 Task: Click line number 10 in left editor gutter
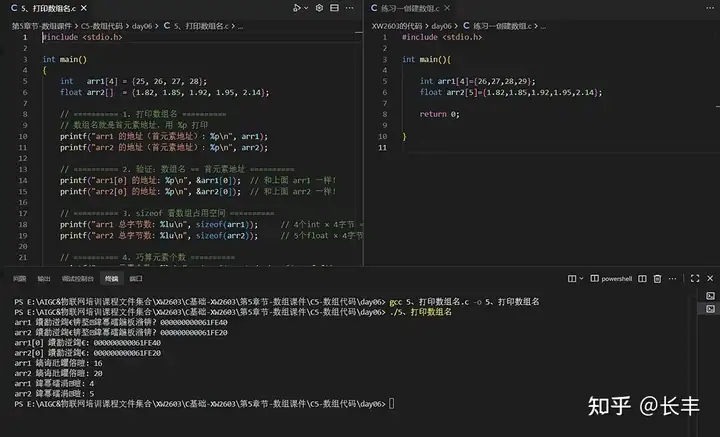[22, 136]
